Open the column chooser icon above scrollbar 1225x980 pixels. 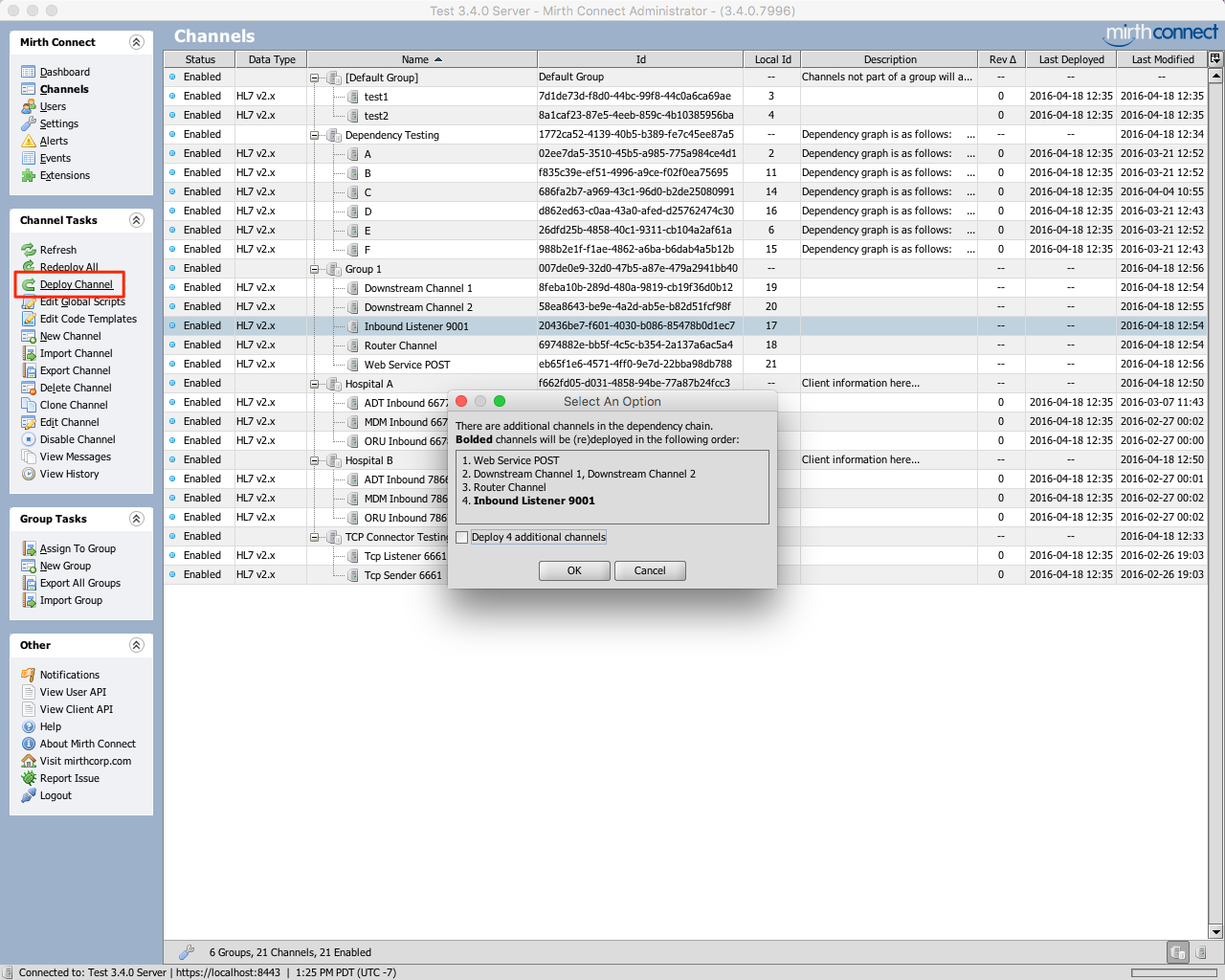pos(1215,58)
